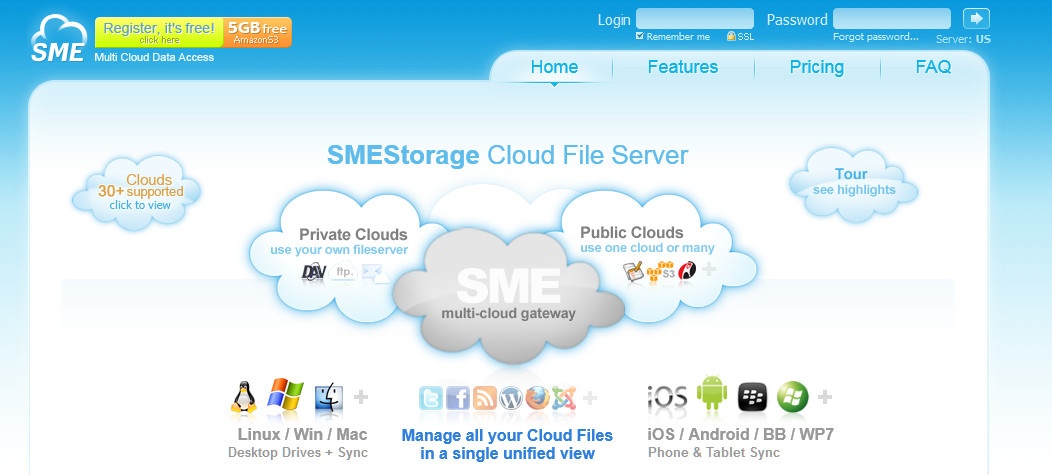Click the Mac Finder icon
The height and width of the screenshot is (475, 1052).
pos(329,399)
